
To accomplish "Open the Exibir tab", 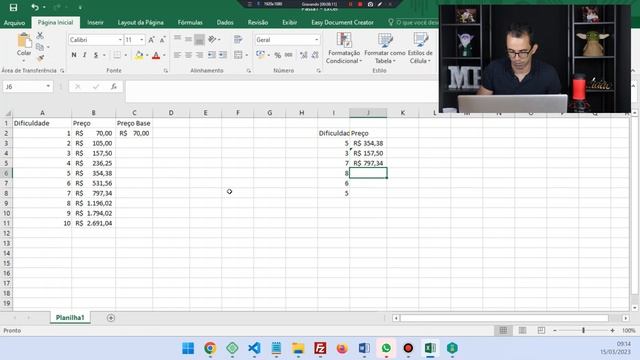I will click(x=290, y=22).
